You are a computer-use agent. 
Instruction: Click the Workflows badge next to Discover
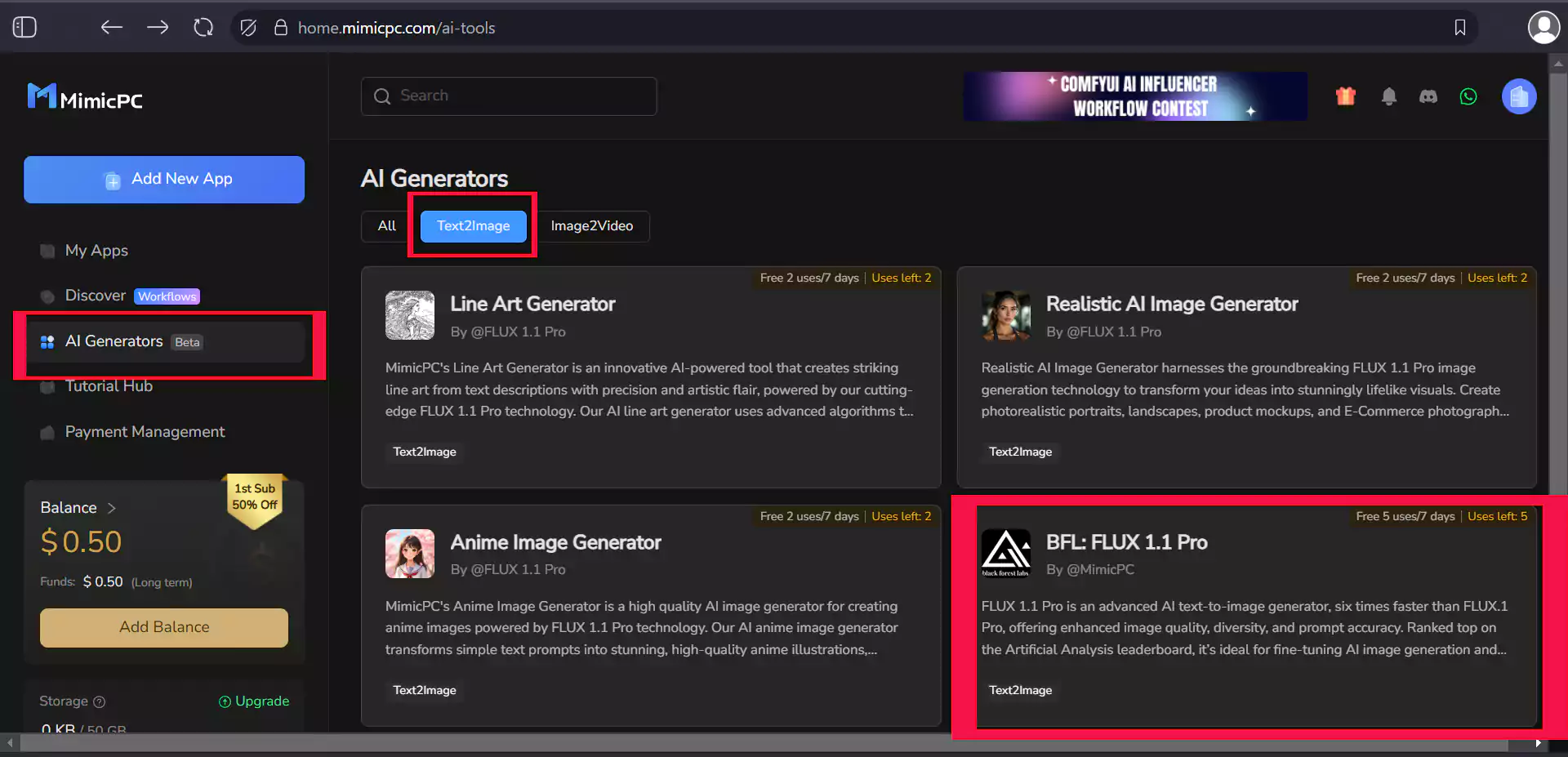(167, 296)
